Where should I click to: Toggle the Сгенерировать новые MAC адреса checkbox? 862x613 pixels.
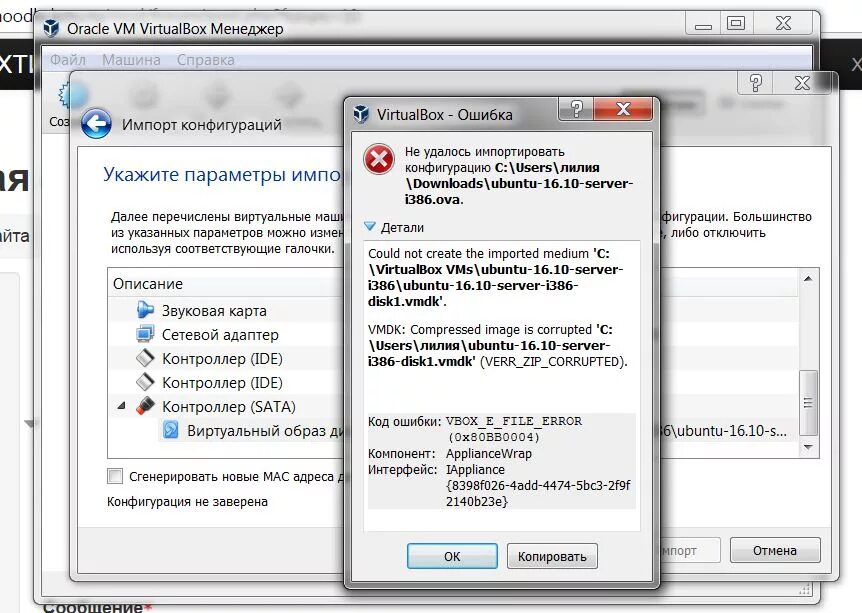pyautogui.click(x=115, y=476)
